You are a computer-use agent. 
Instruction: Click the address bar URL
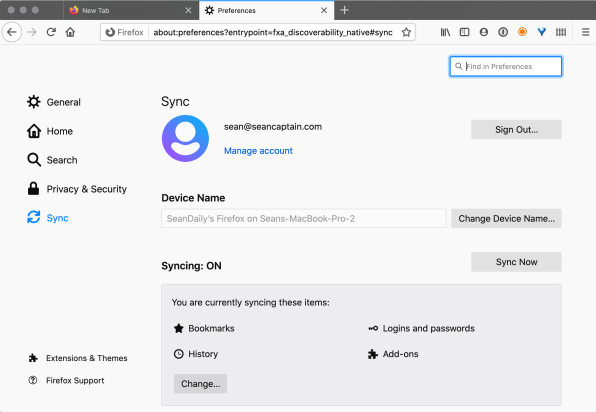(273, 32)
